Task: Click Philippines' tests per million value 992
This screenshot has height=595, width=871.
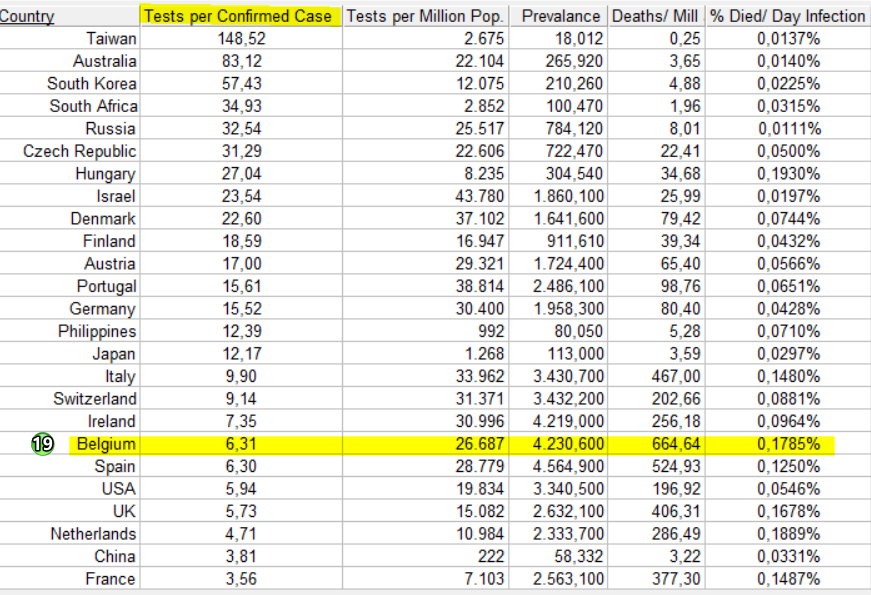Action: [x=491, y=331]
